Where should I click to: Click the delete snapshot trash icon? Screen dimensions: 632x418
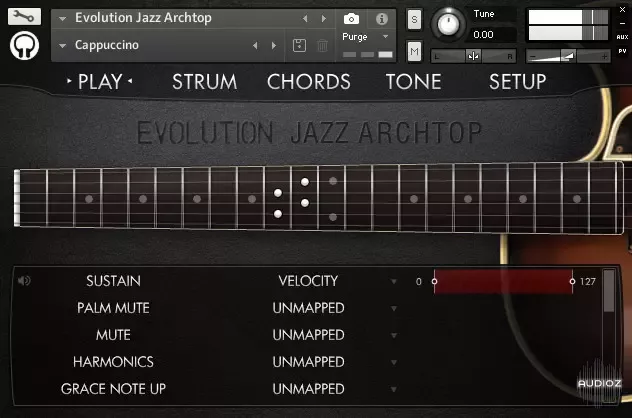tap(322, 46)
